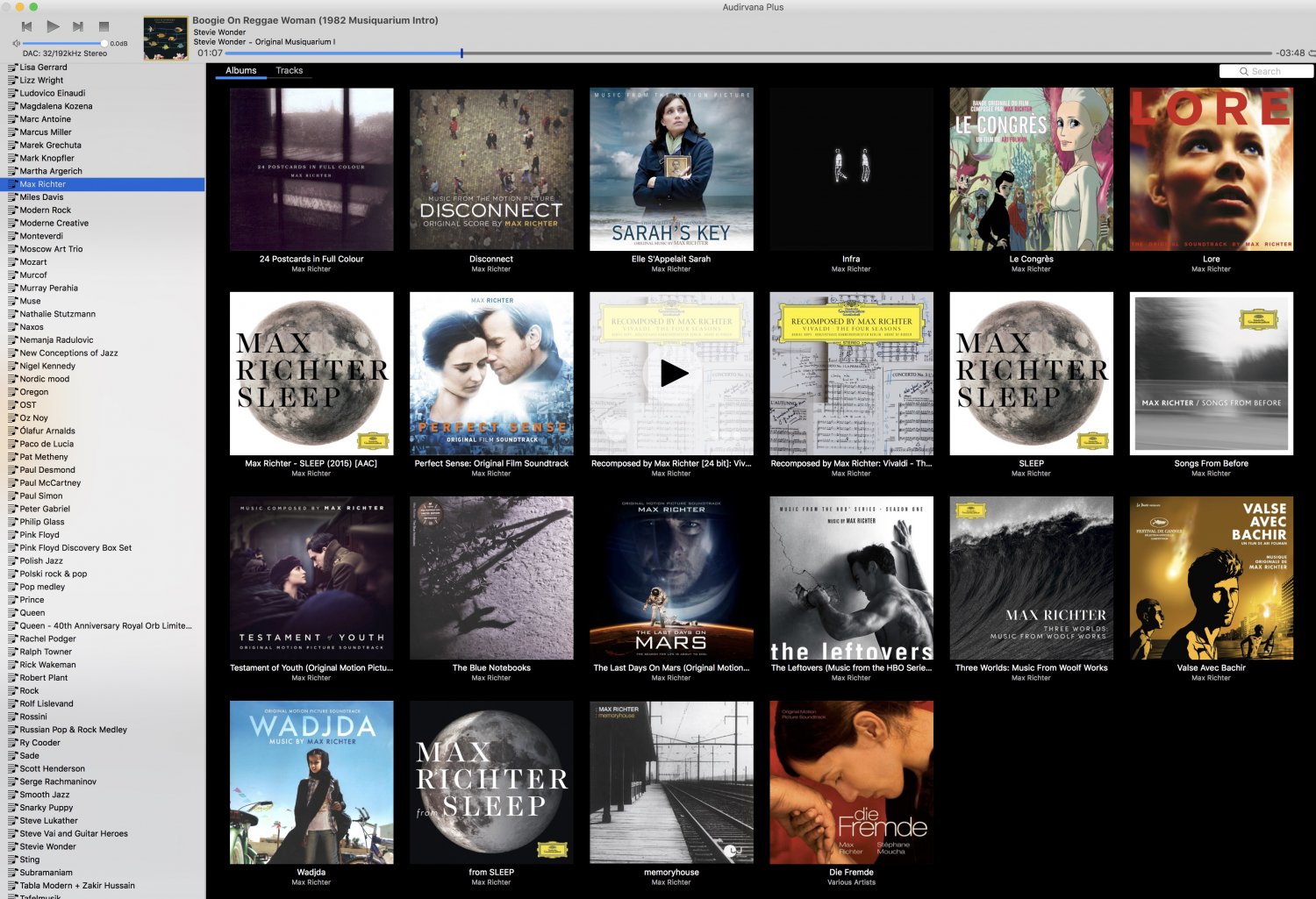Image resolution: width=1316 pixels, height=899 pixels.
Task: Click the playlist icon beside Philip Glass
Action: (x=12, y=522)
